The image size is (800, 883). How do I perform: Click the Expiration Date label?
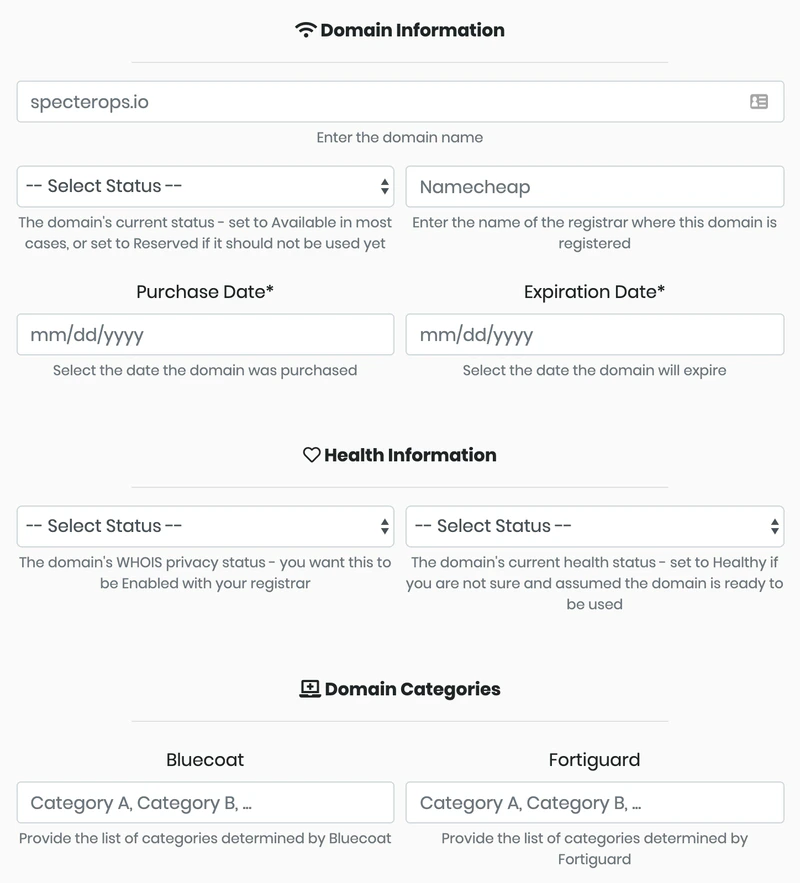click(x=594, y=292)
